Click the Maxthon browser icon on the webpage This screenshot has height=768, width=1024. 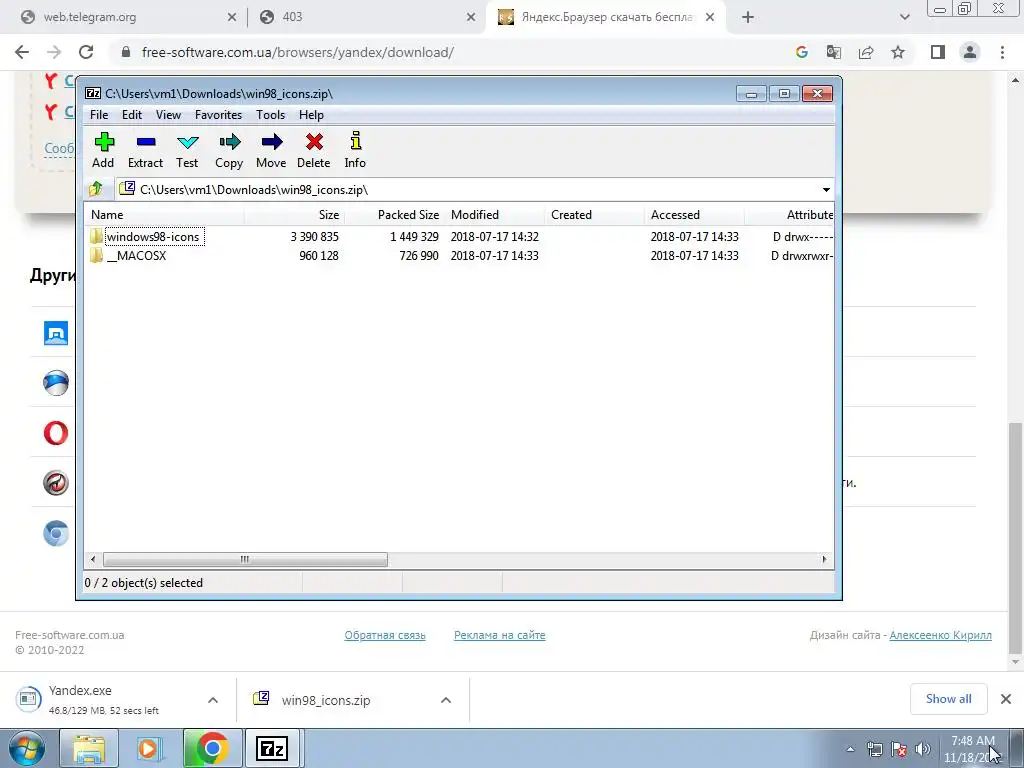pyautogui.click(x=56, y=333)
